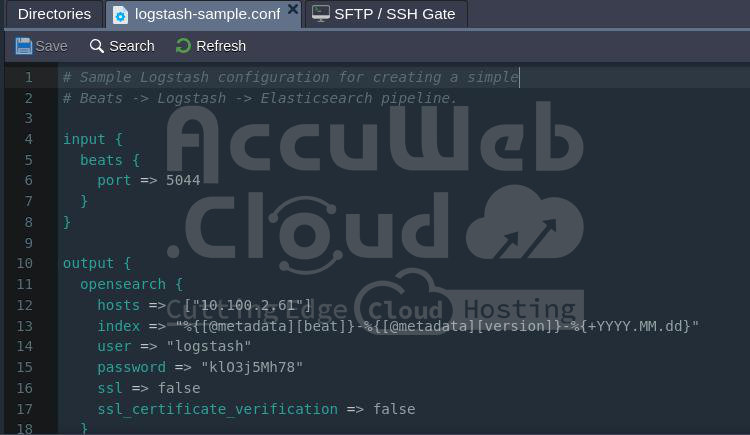The width and height of the screenshot is (750, 435).
Task: Click line number 4 in the gutter
Action: 29,139
